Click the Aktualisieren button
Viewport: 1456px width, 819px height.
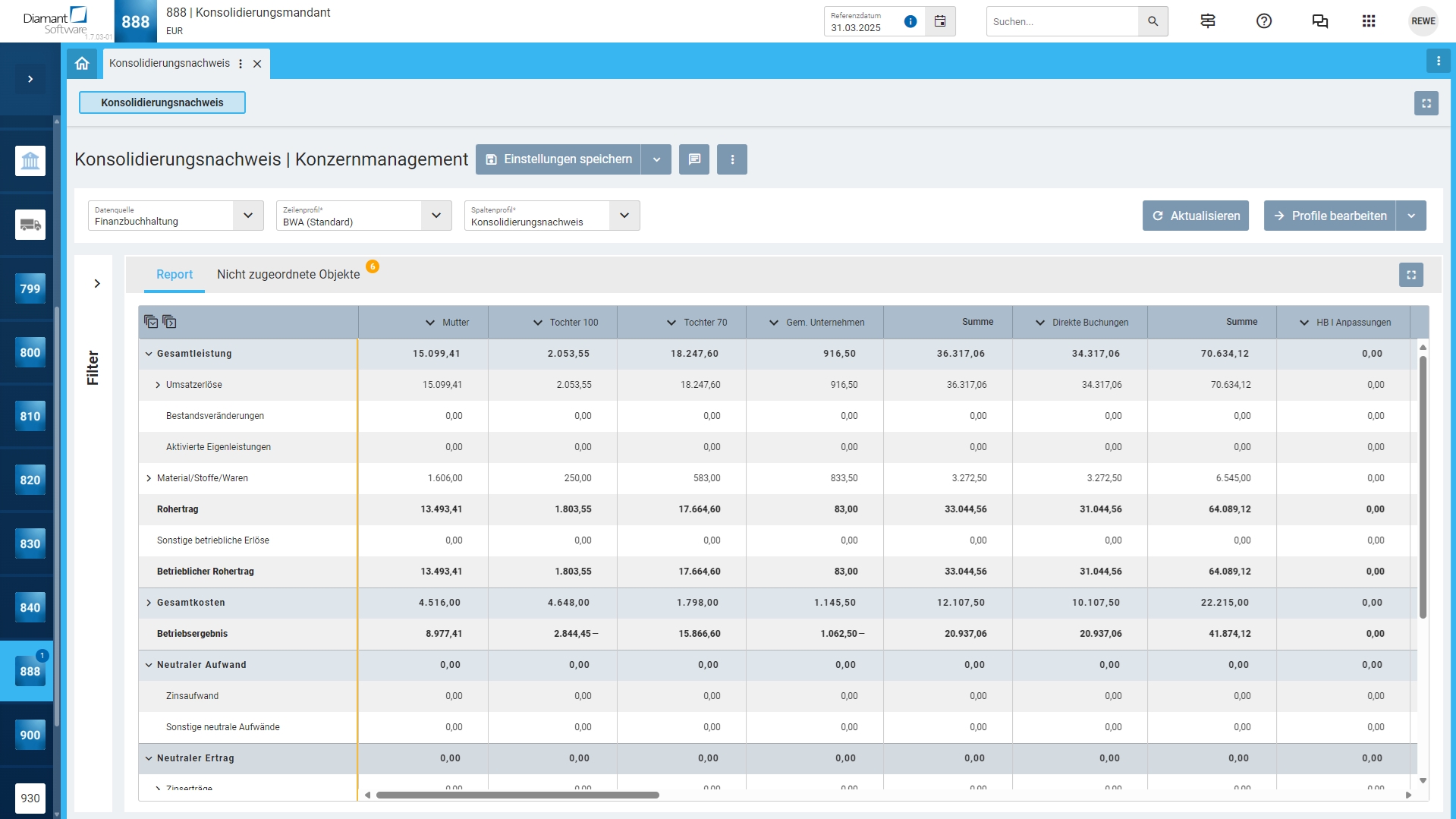click(x=1196, y=216)
